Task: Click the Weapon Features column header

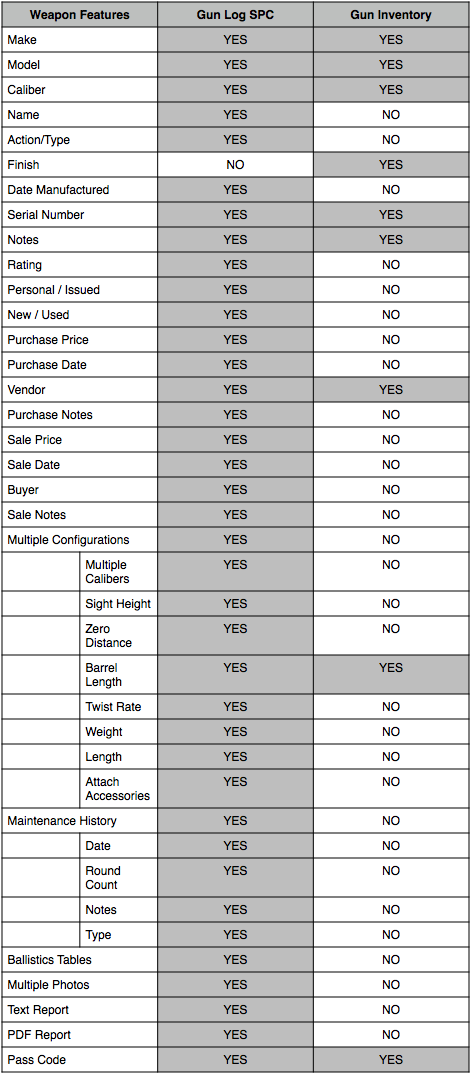Action: click(x=79, y=14)
